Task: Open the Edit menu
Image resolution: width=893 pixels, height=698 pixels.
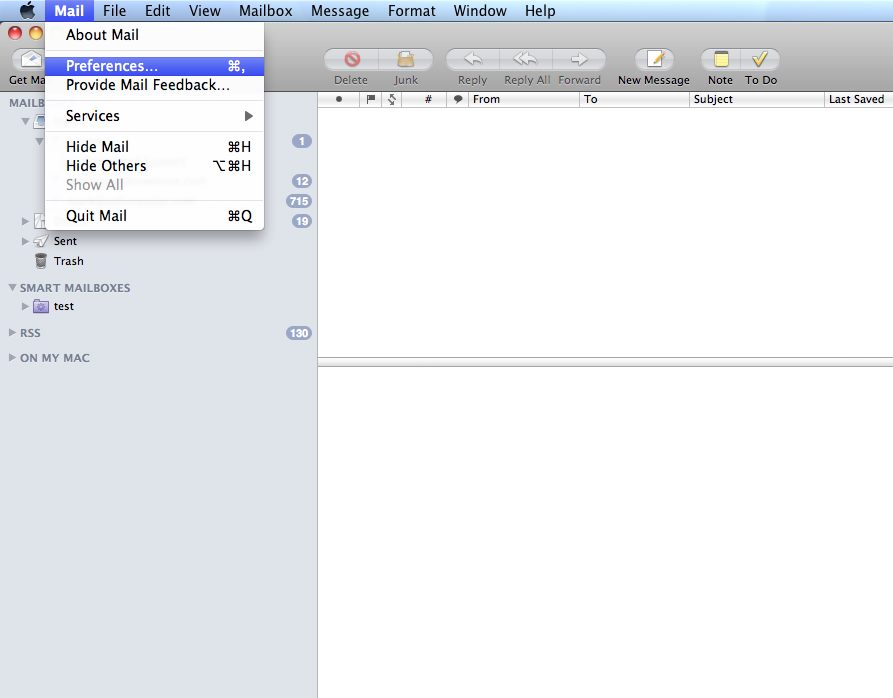Action: [x=157, y=10]
